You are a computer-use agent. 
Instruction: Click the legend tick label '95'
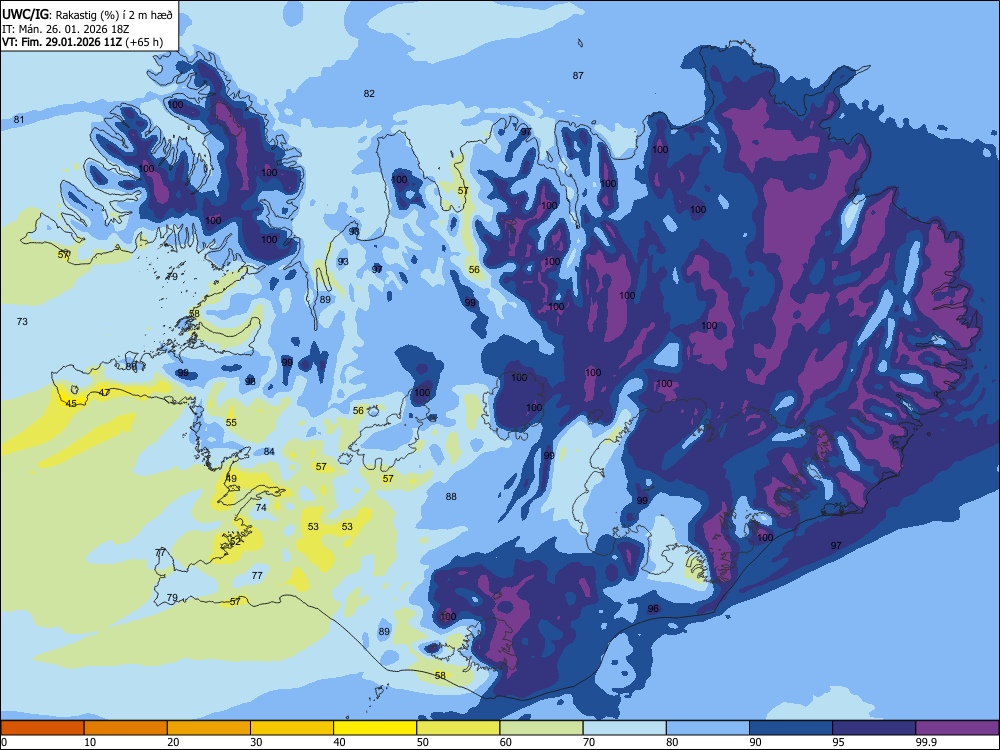839,742
